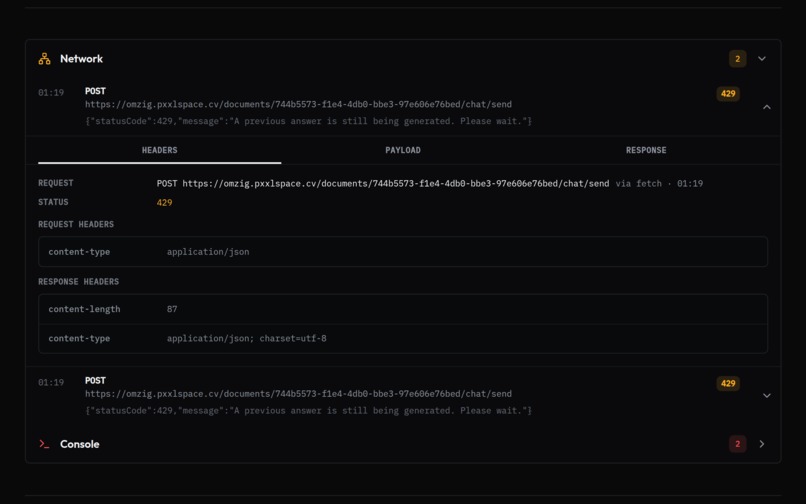Click the Console count badge 2
This screenshot has height=504, width=806.
[737, 444]
